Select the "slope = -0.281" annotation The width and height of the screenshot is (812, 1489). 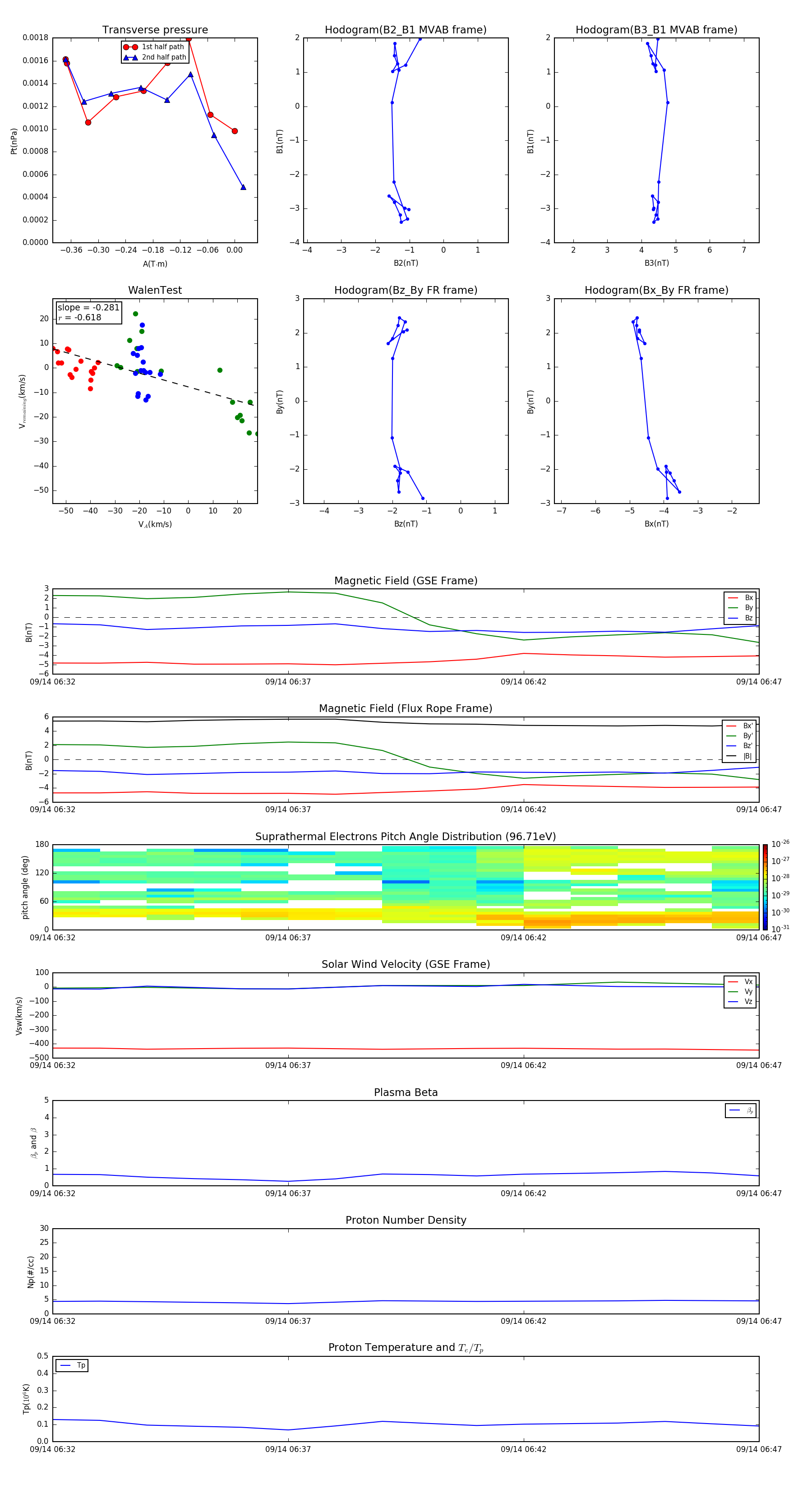pyautogui.click(x=88, y=308)
